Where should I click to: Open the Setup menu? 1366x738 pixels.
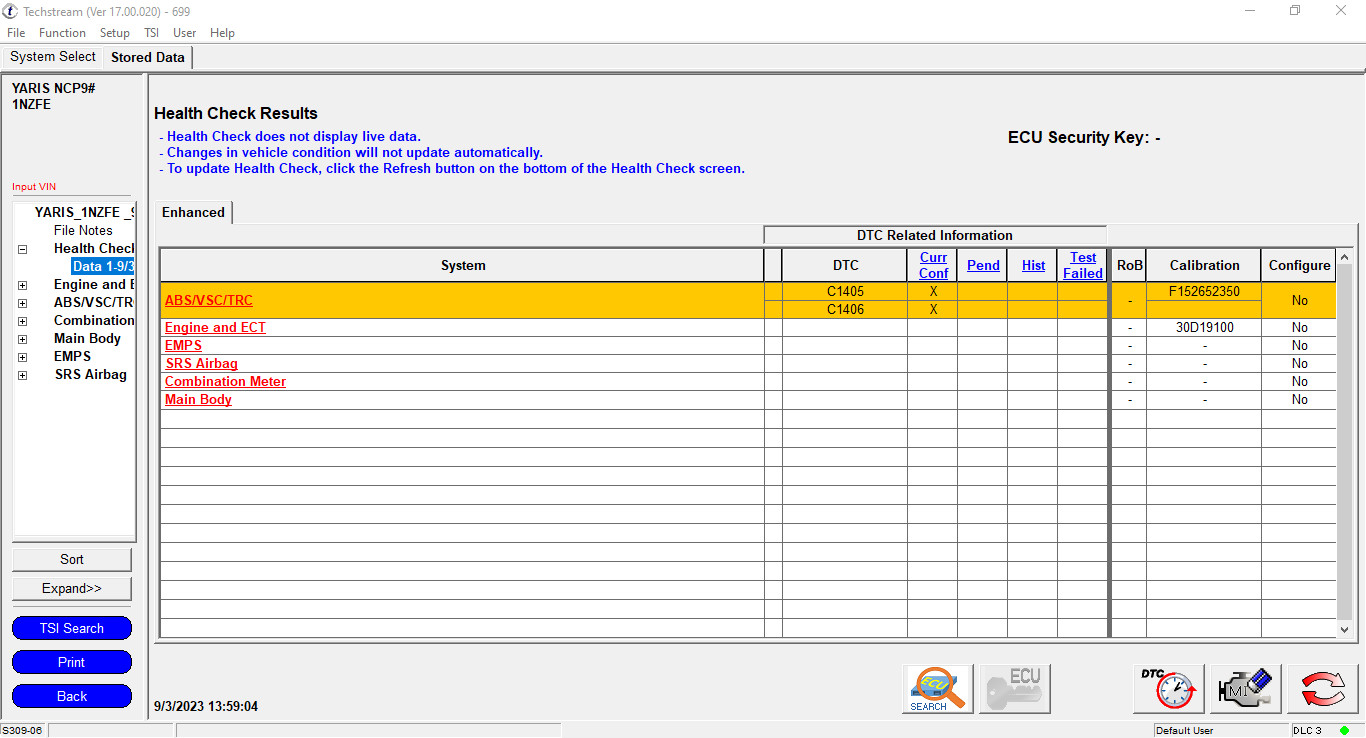tap(115, 33)
